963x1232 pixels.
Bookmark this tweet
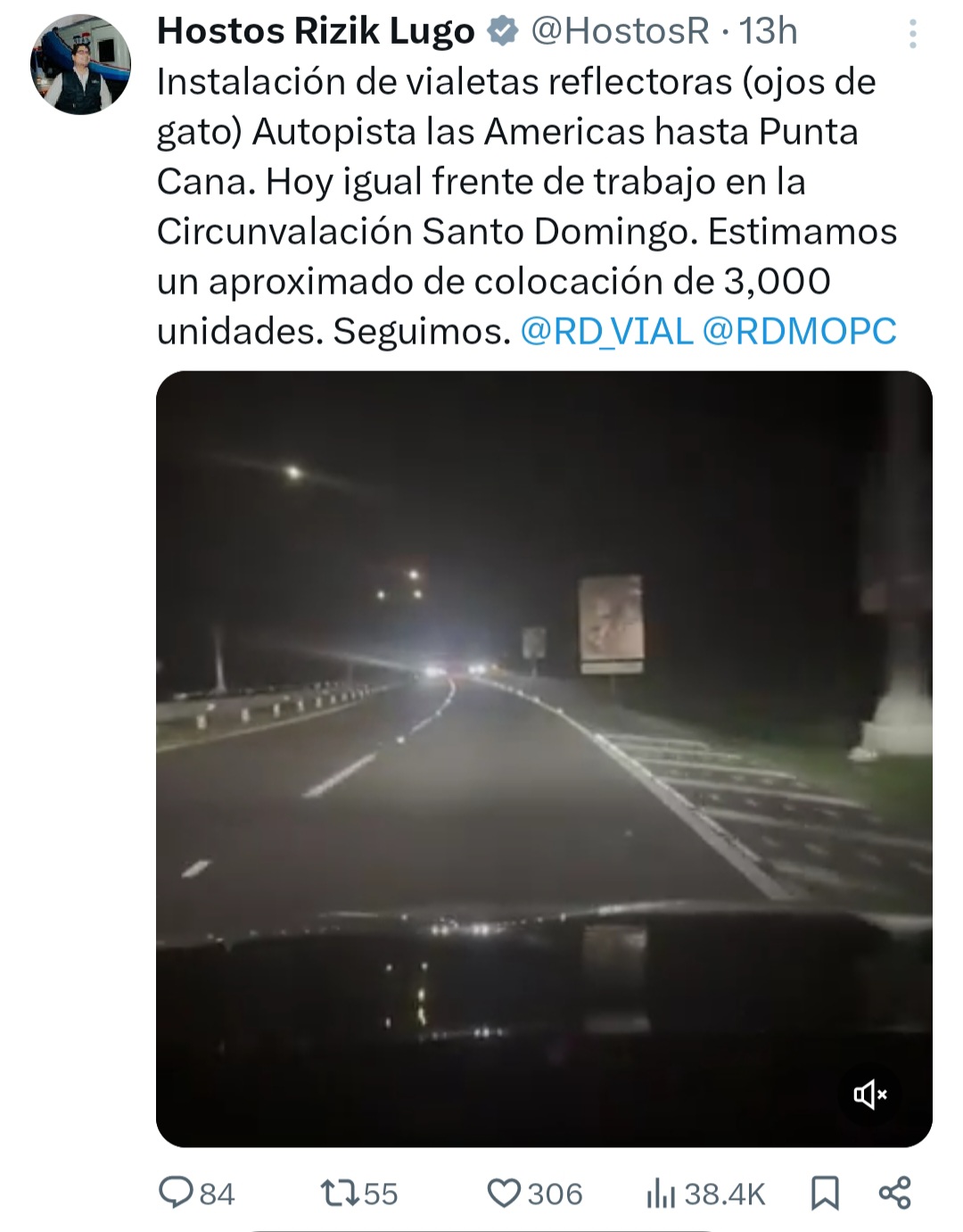pos(825,1193)
